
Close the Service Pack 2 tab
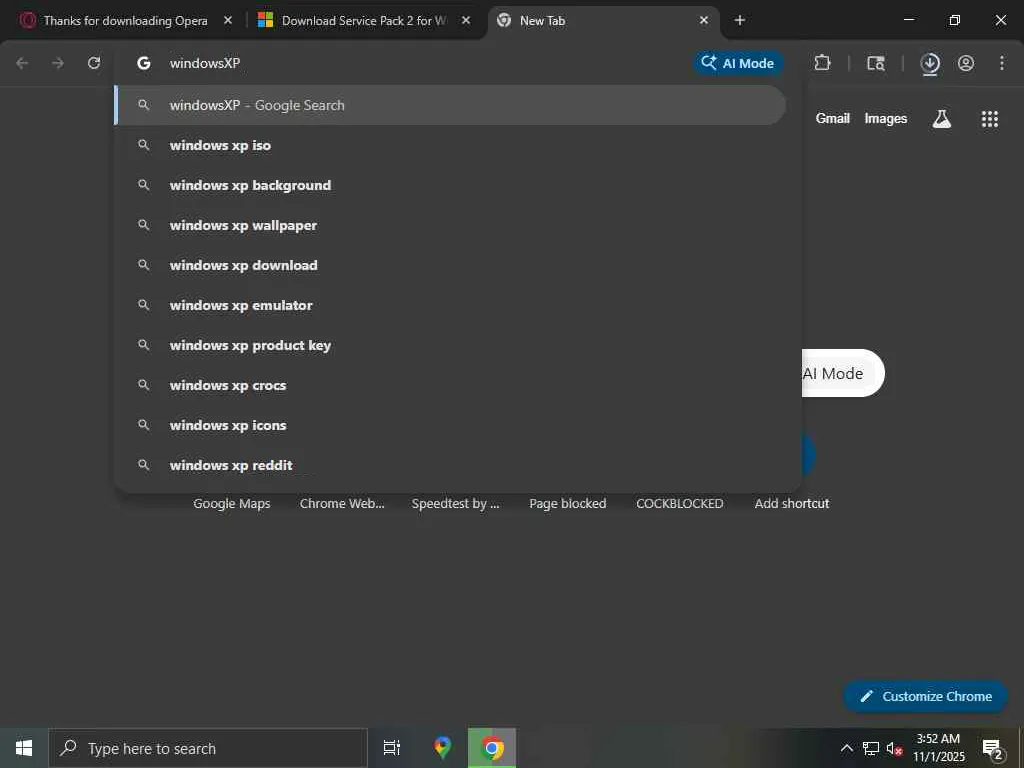[466, 20]
